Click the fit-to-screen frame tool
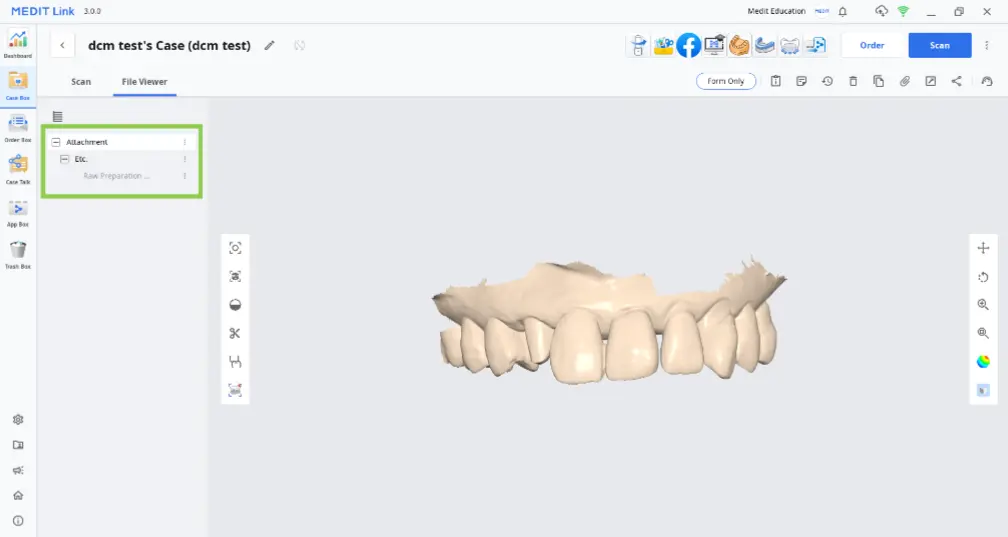Screen dimensions: 1008x537 (235, 277)
